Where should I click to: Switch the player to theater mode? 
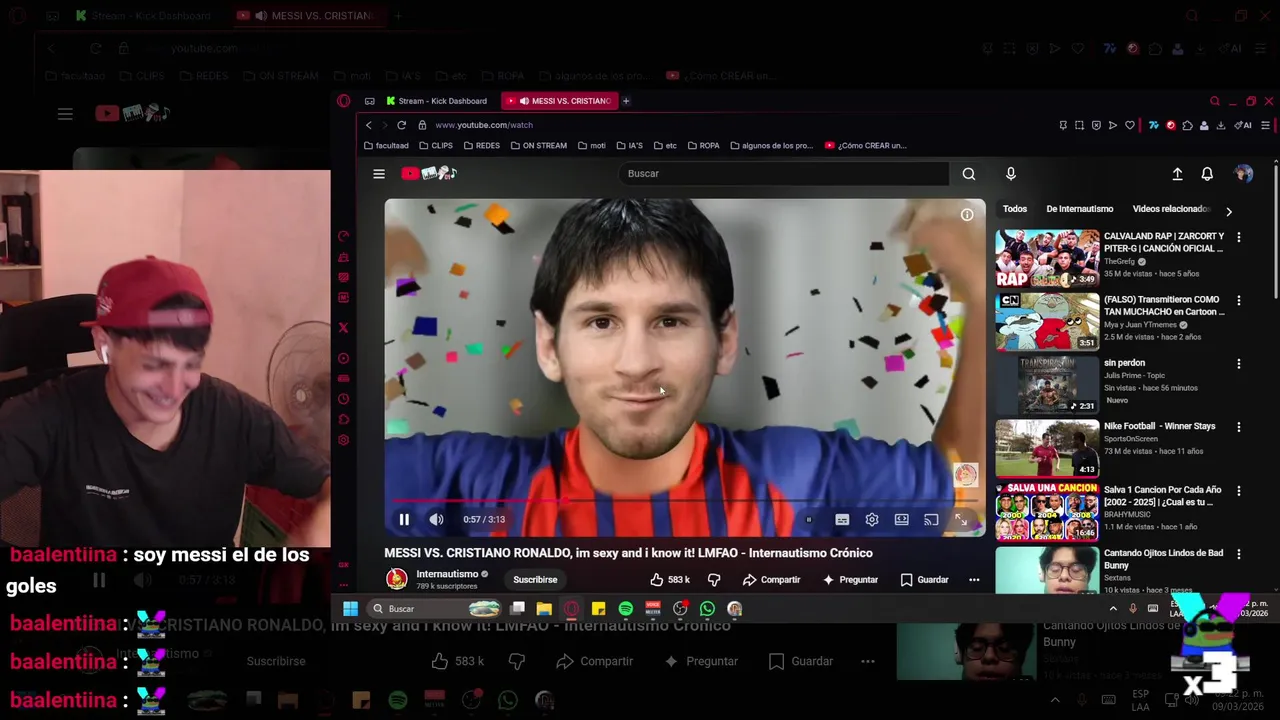(x=902, y=520)
